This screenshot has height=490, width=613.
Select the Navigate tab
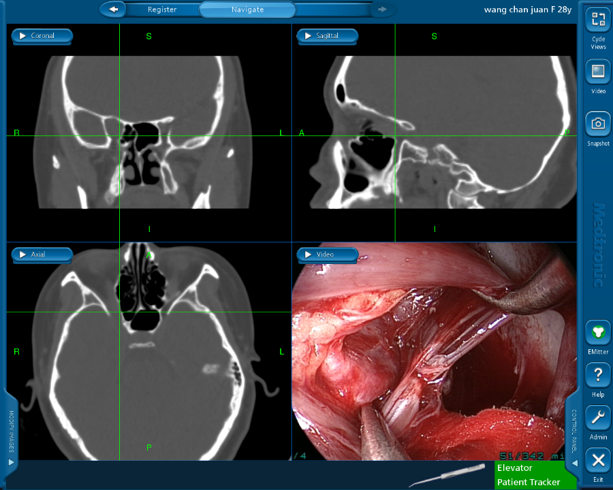(x=248, y=9)
